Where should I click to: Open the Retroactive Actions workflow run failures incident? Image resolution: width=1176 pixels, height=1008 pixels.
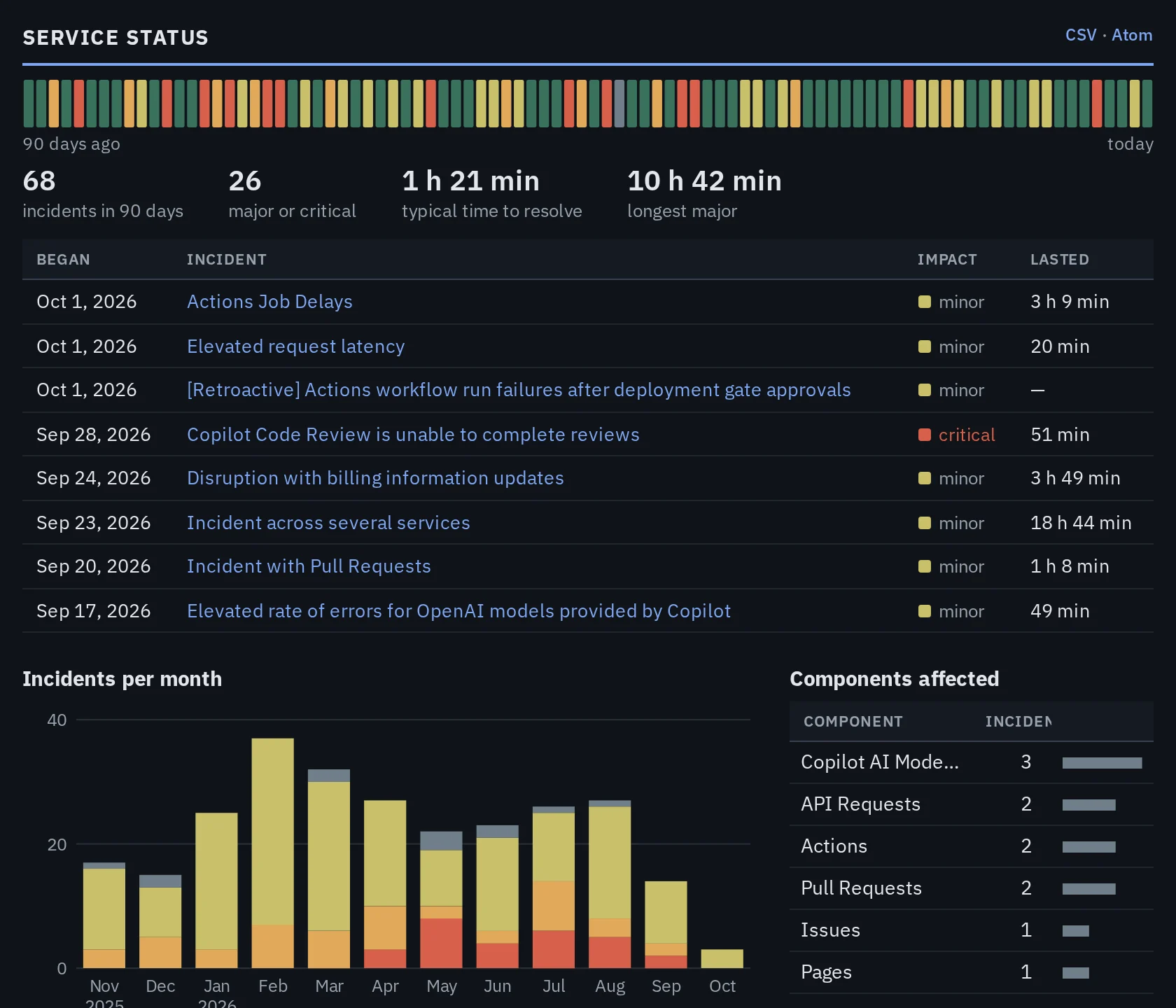[519, 390]
